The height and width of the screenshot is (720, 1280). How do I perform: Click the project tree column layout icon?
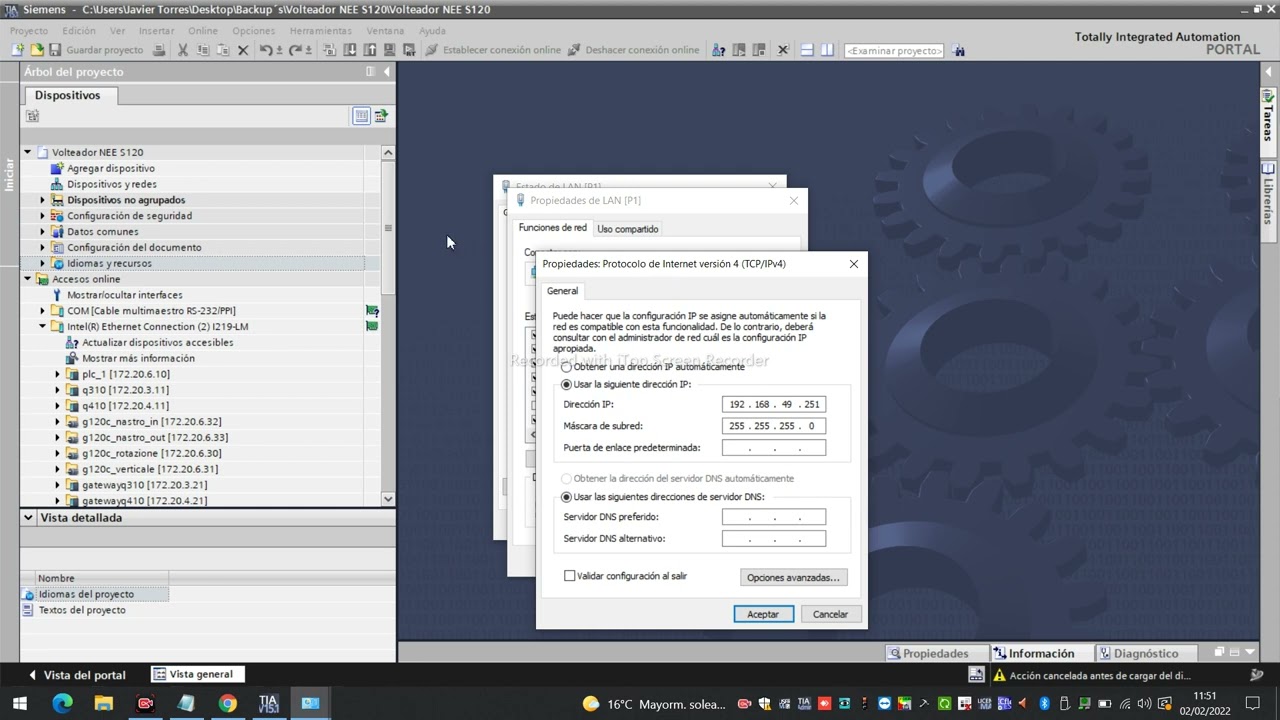(370, 72)
